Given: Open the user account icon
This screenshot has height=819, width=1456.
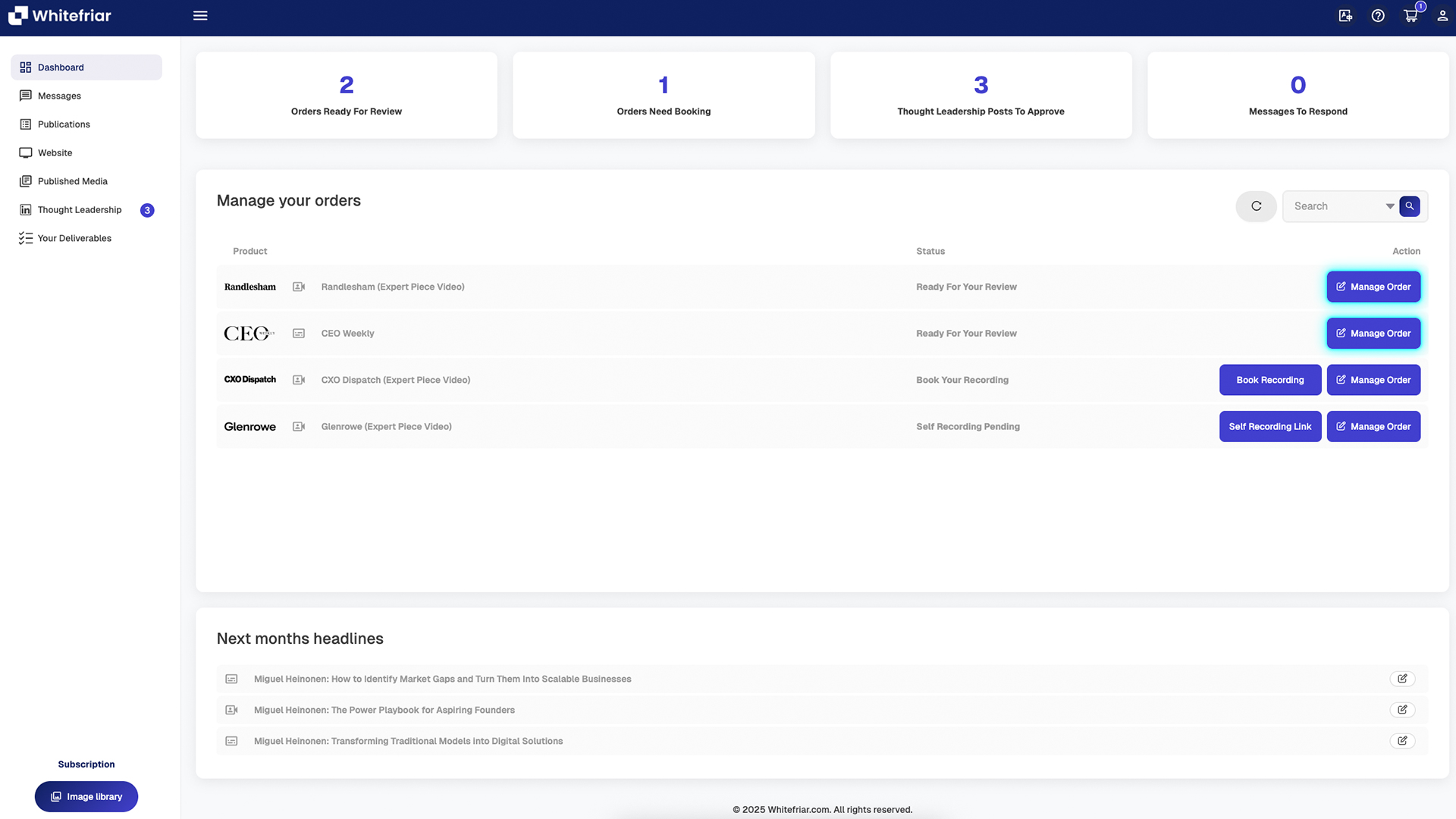Looking at the screenshot, I should click(x=1442, y=16).
